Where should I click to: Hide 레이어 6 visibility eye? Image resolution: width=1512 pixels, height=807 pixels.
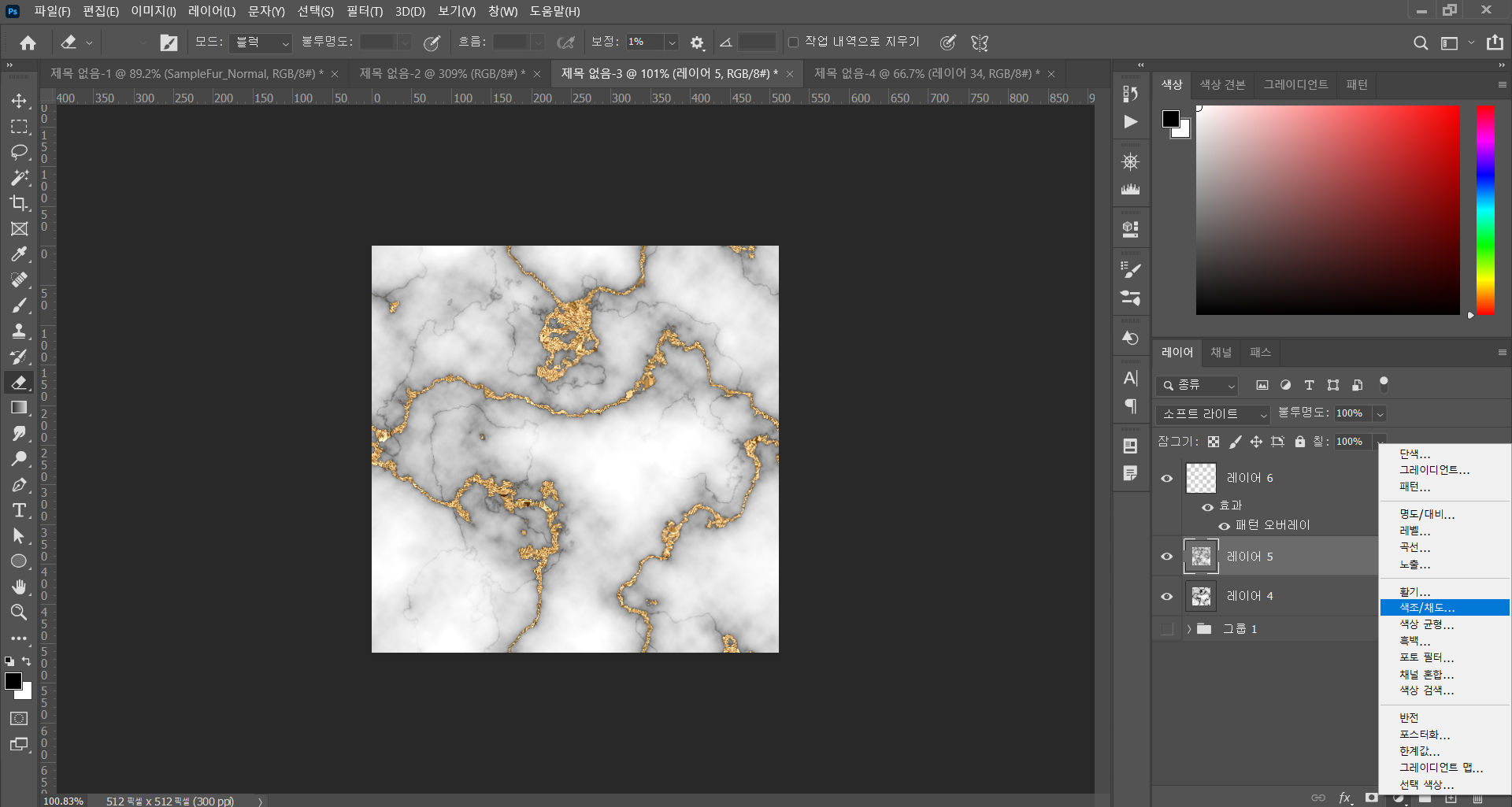(x=1167, y=478)
